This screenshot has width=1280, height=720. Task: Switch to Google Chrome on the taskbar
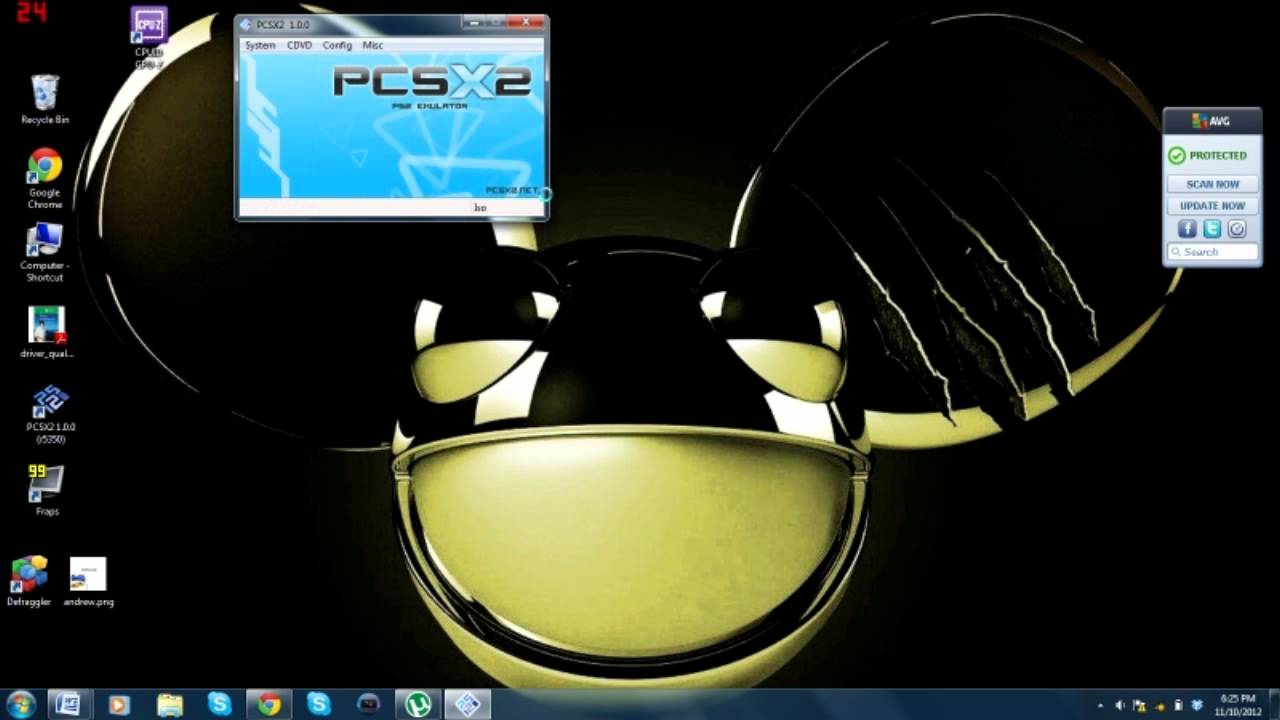(x=269, y=704)
